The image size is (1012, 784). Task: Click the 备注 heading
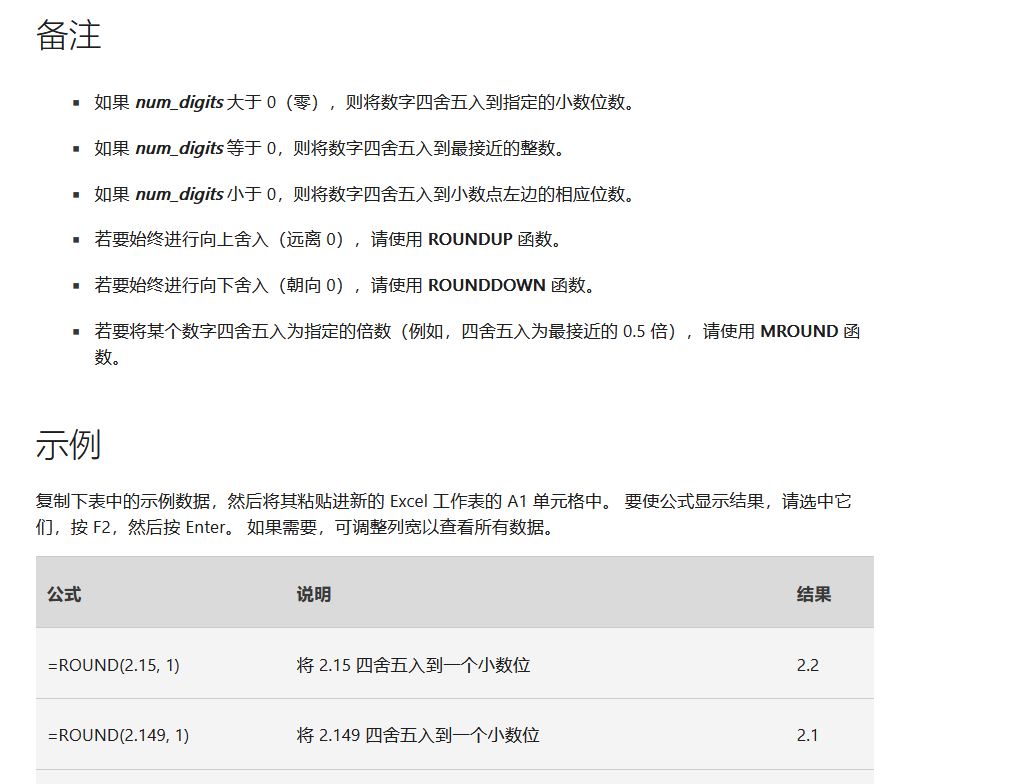(x=68, y=35)
